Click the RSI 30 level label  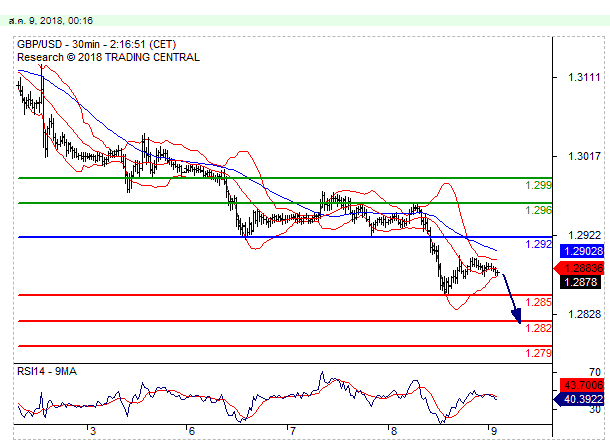594,409
